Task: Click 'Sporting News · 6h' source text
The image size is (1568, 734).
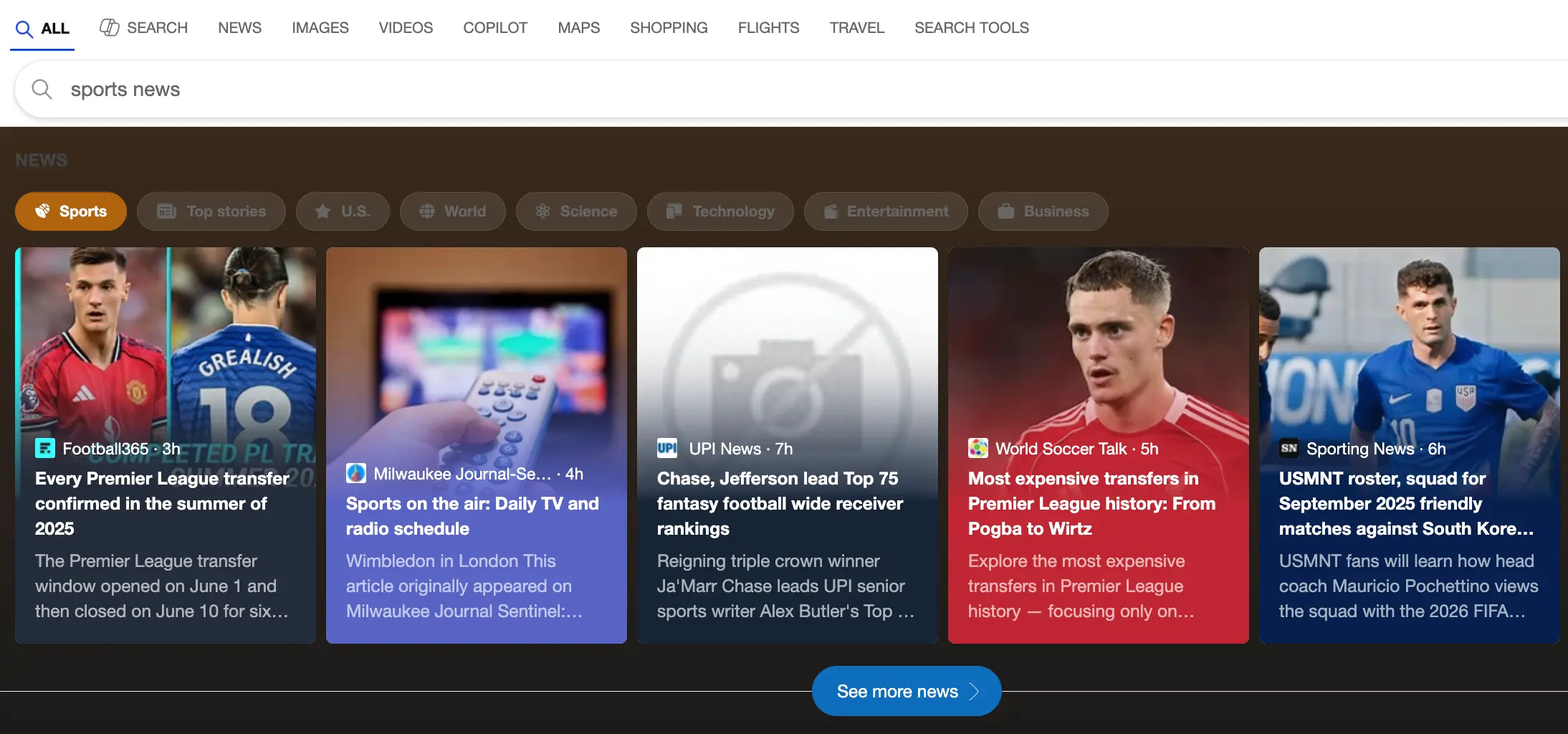Action: [1376, 449]
